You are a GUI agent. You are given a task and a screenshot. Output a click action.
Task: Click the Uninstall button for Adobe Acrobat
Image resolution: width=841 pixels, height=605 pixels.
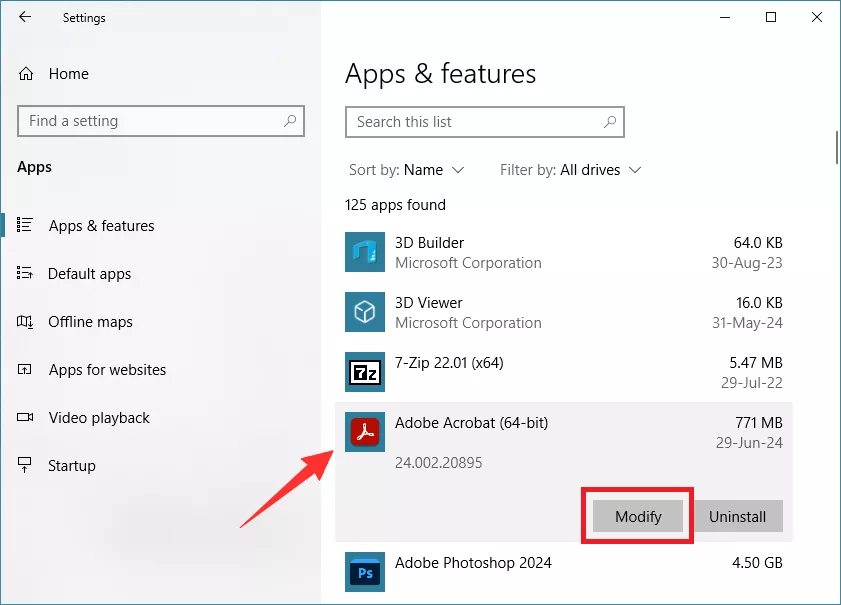click(739, 516)
